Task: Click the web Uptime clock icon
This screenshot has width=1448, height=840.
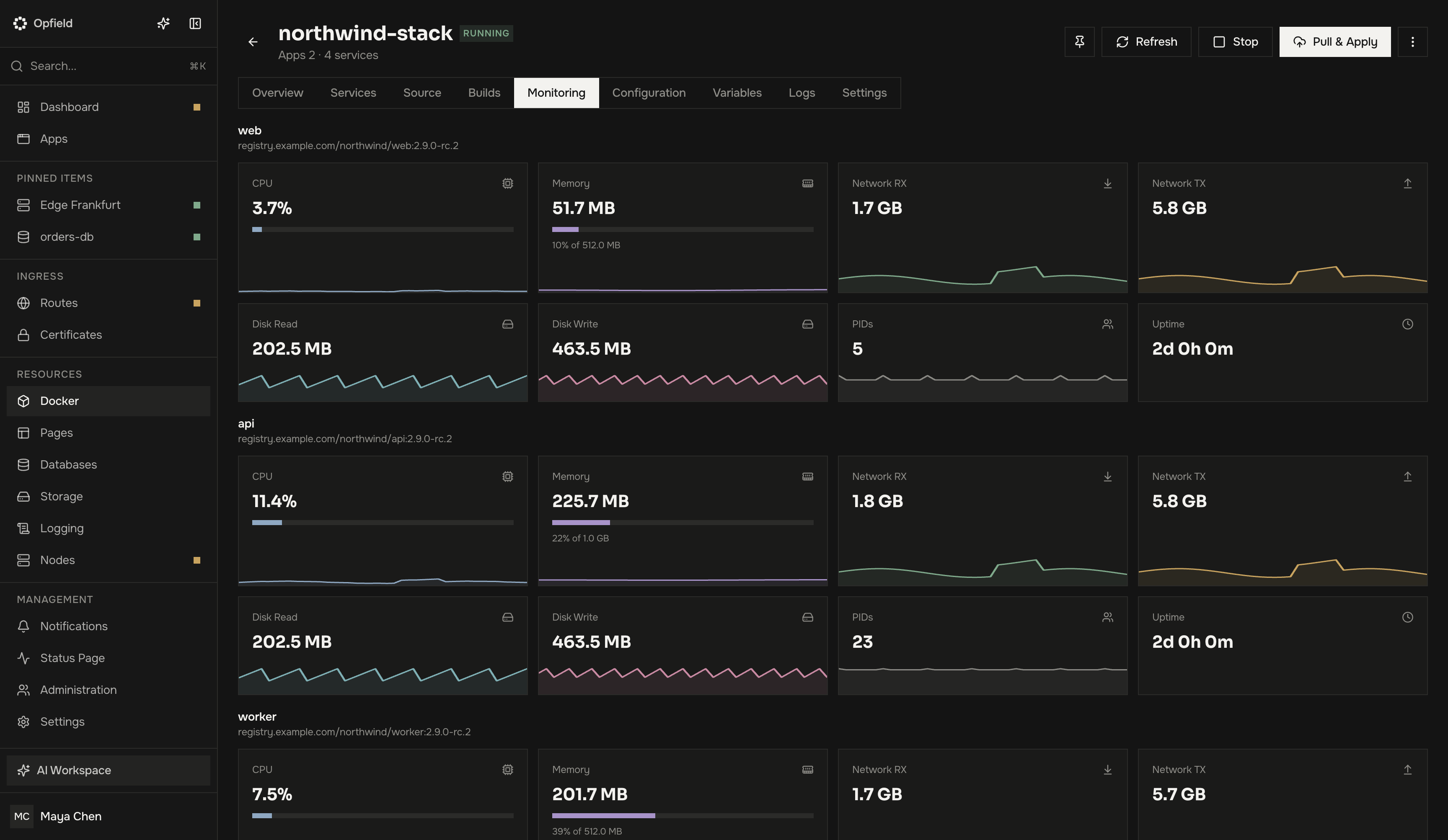Action: tap(1407, 325)
